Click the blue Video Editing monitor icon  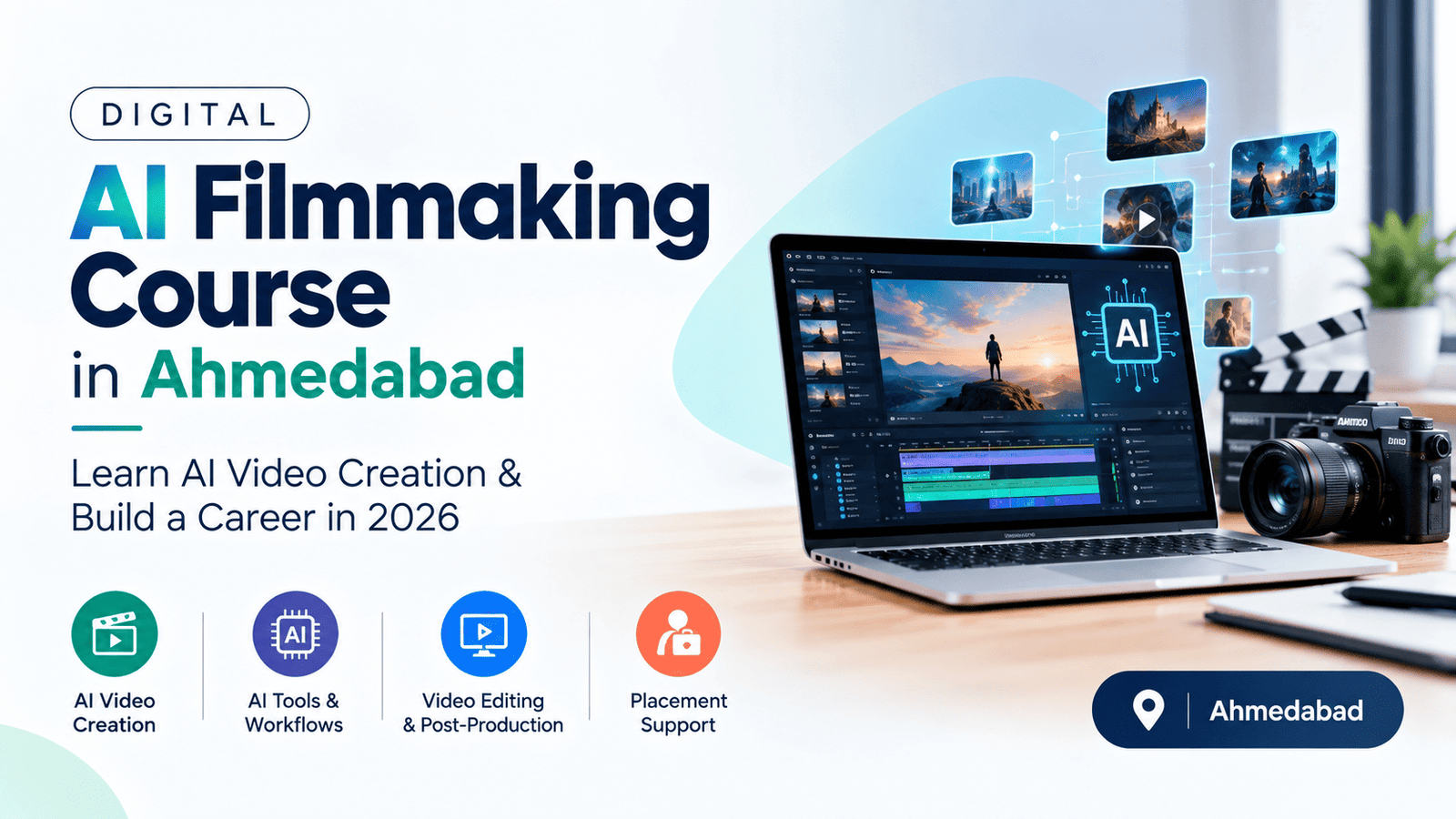483,634
